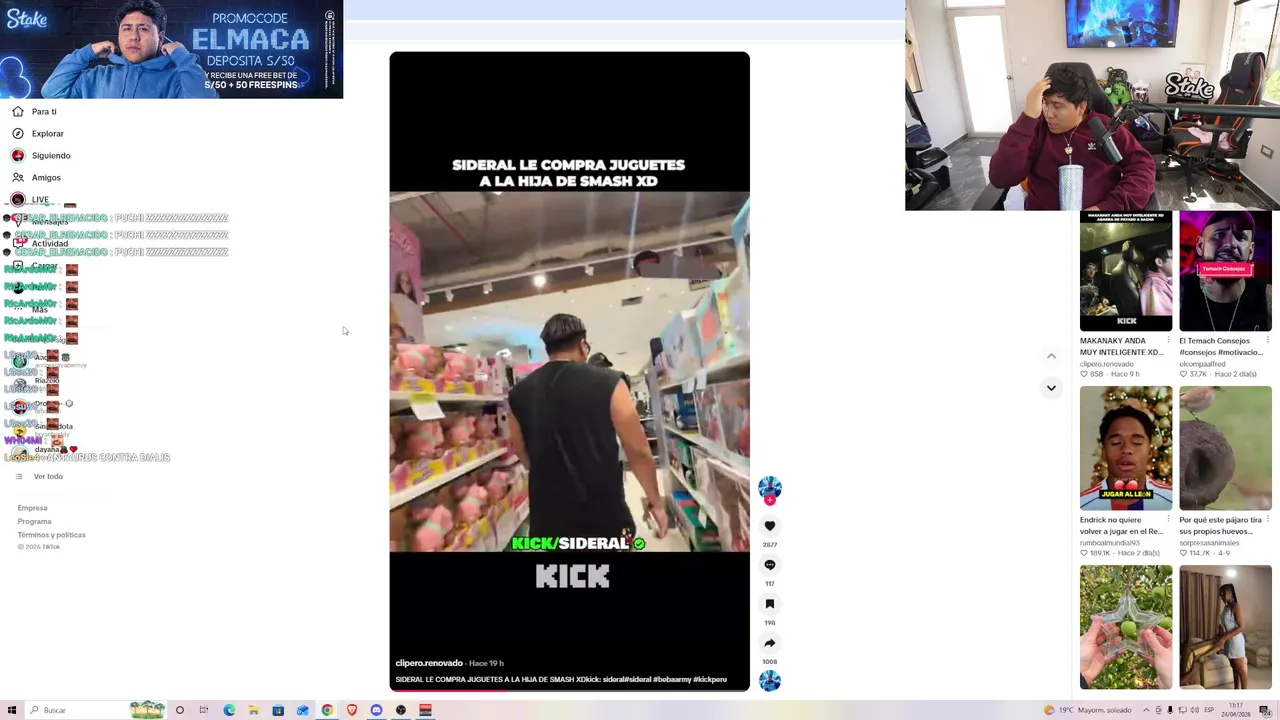This screenshot has width=1280, height=720.
Task: Open the Por qué este pájaro video thumbnail
Action: (x=1225, y=448)
